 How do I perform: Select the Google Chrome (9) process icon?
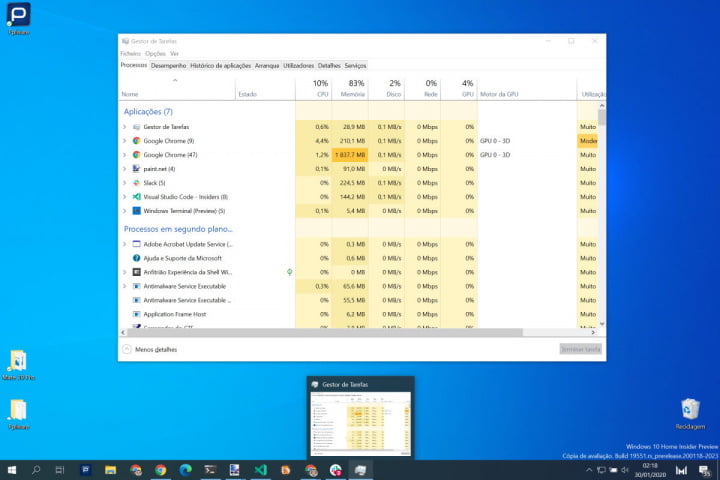pyautogui.click(x=136, y=141)
